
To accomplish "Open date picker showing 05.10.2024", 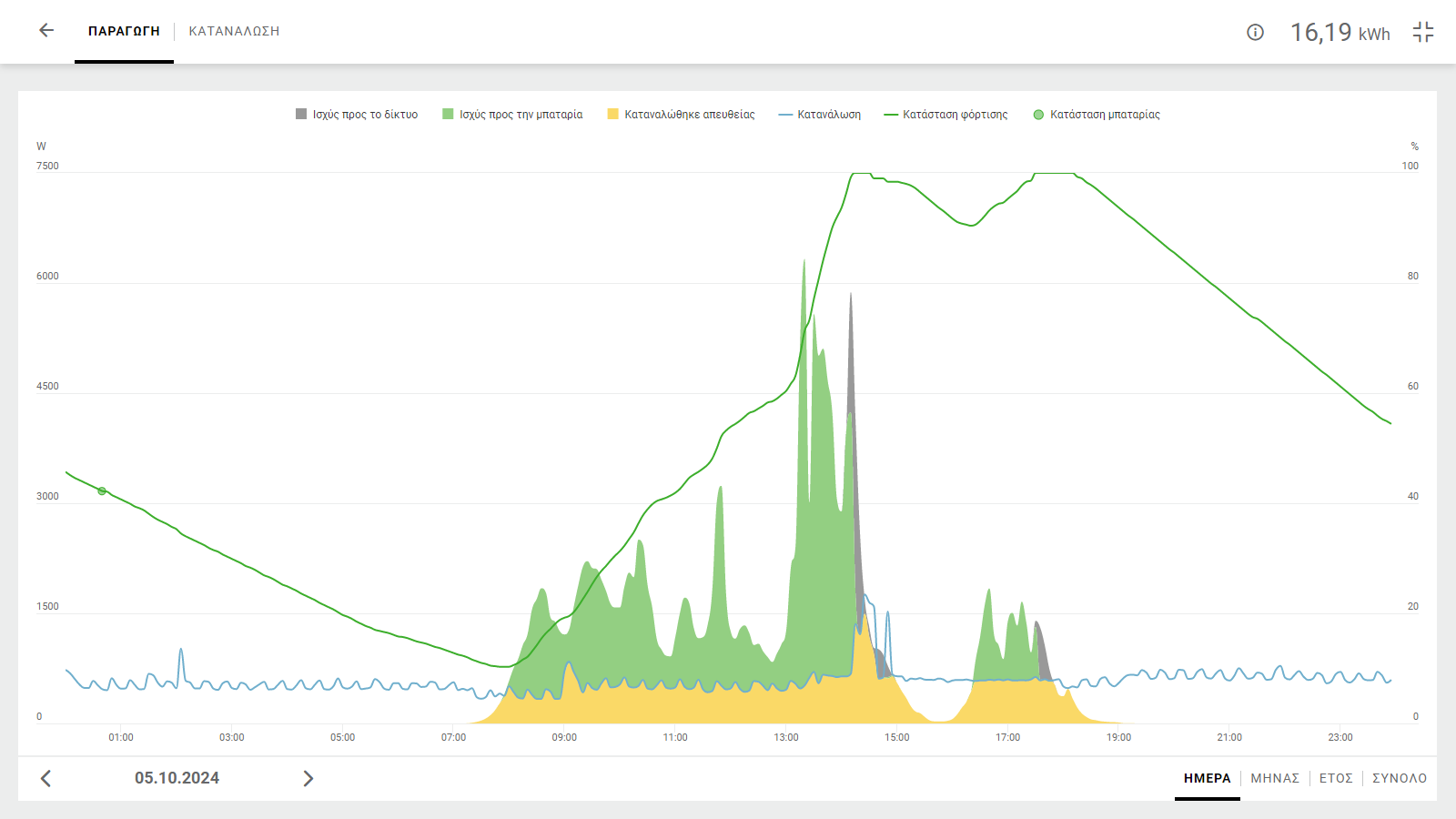I will coord(177,778).
